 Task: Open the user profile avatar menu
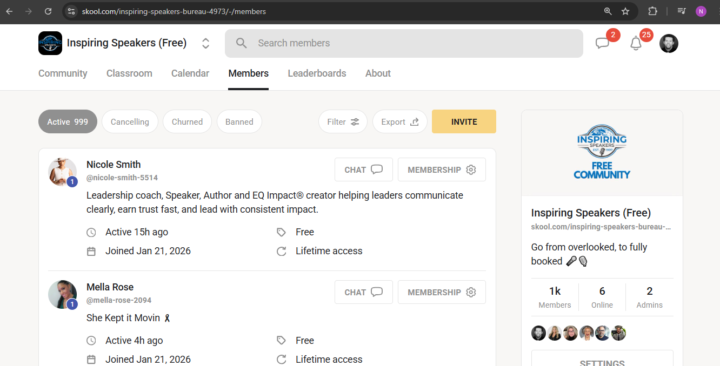coord(669,43)
